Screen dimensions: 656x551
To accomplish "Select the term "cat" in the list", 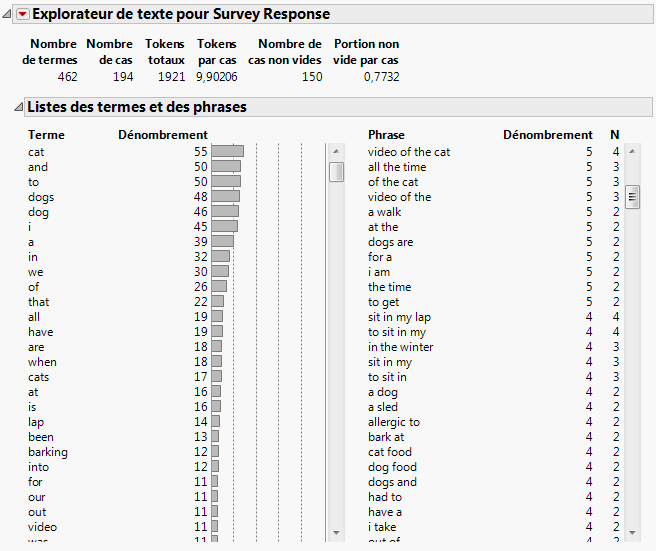I will pyautogui.click(x=36, y=152).
